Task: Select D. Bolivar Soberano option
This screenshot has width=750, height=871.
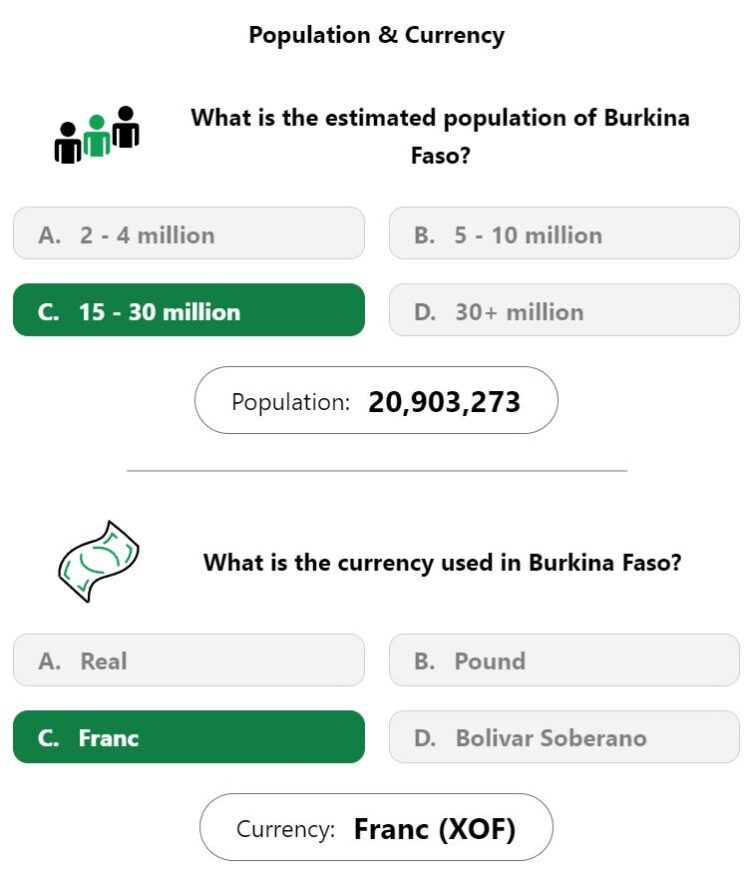Action: [x=564, y=737]
